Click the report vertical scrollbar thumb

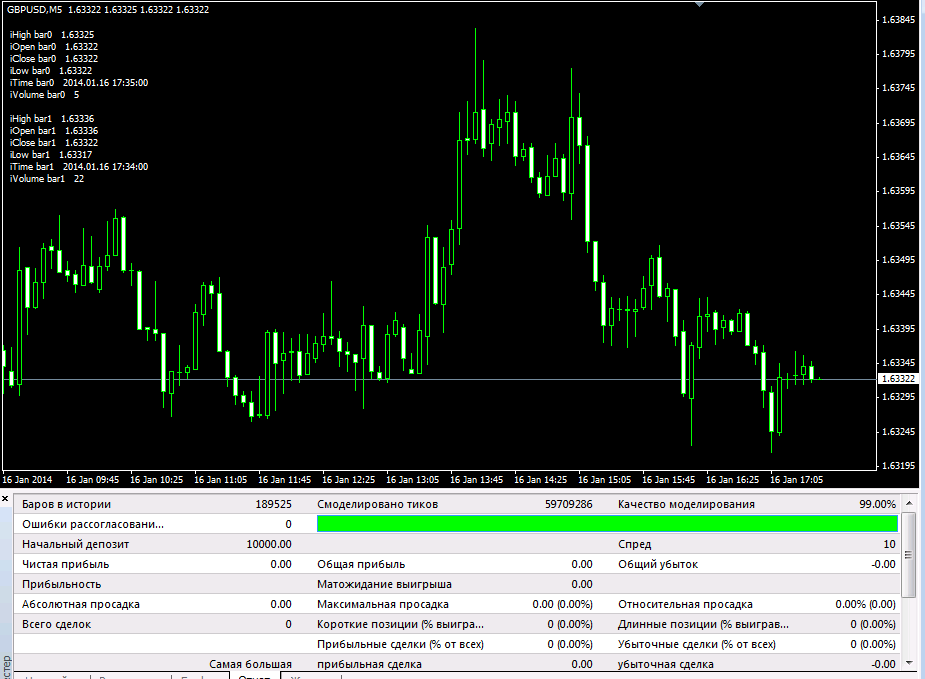point(909,554)
